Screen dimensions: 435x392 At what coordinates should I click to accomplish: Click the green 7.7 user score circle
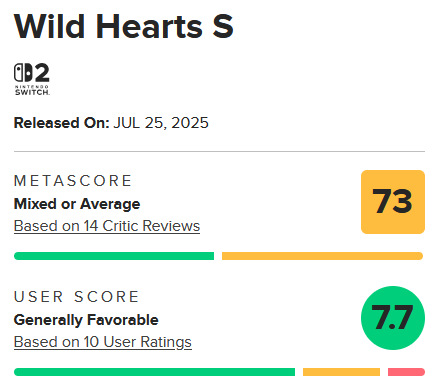click(x=393, y=318)
